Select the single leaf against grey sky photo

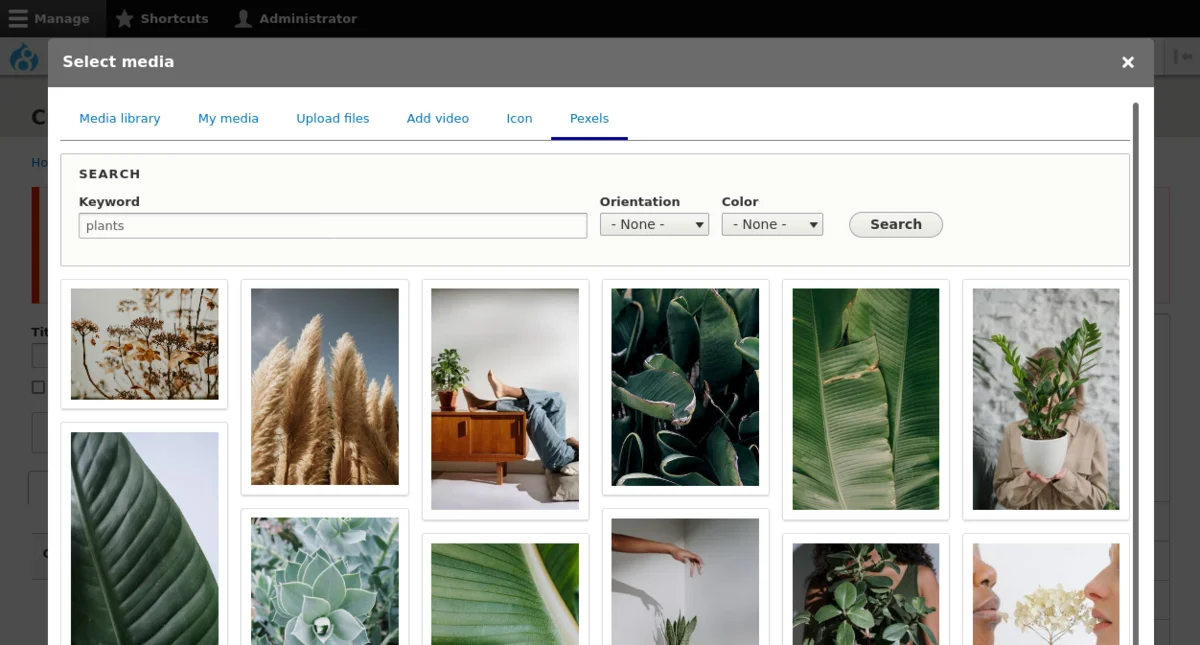coord(144,538)
